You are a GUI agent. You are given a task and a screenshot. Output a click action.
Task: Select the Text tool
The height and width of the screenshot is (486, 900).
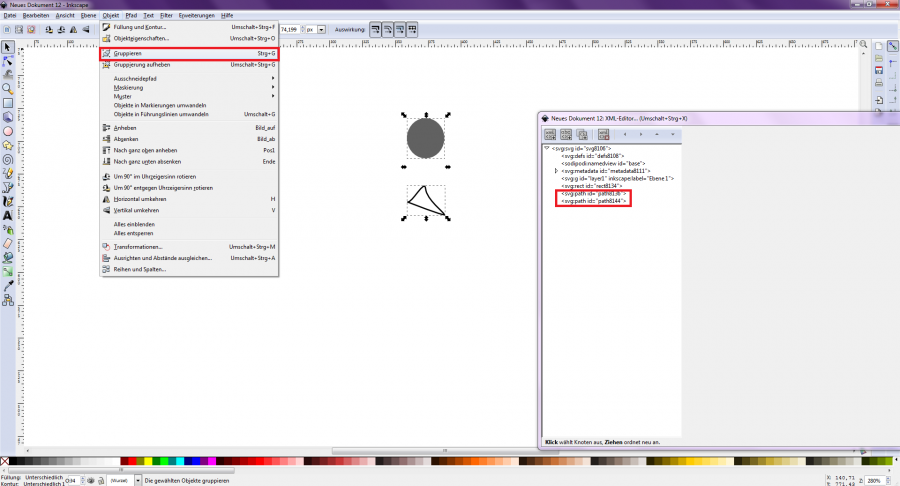(x=7, y=214)
